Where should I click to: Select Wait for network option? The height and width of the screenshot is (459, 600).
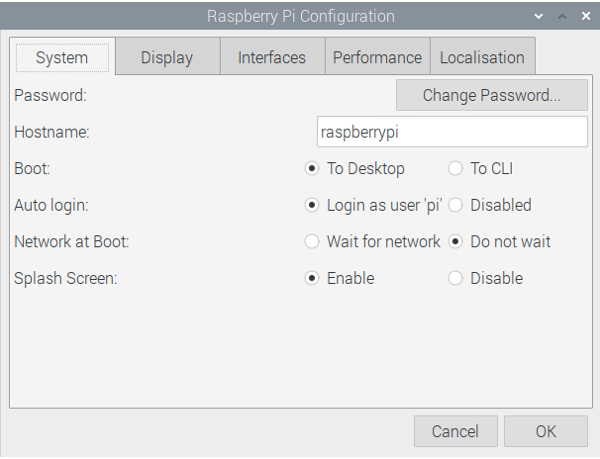(372, 242)
